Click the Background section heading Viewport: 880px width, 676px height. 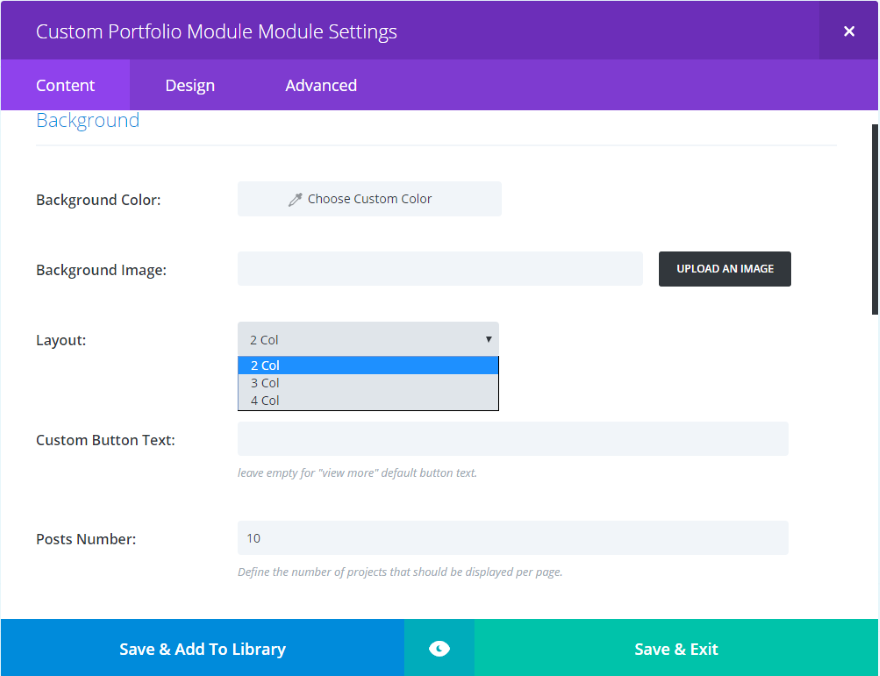click(88, 121)
